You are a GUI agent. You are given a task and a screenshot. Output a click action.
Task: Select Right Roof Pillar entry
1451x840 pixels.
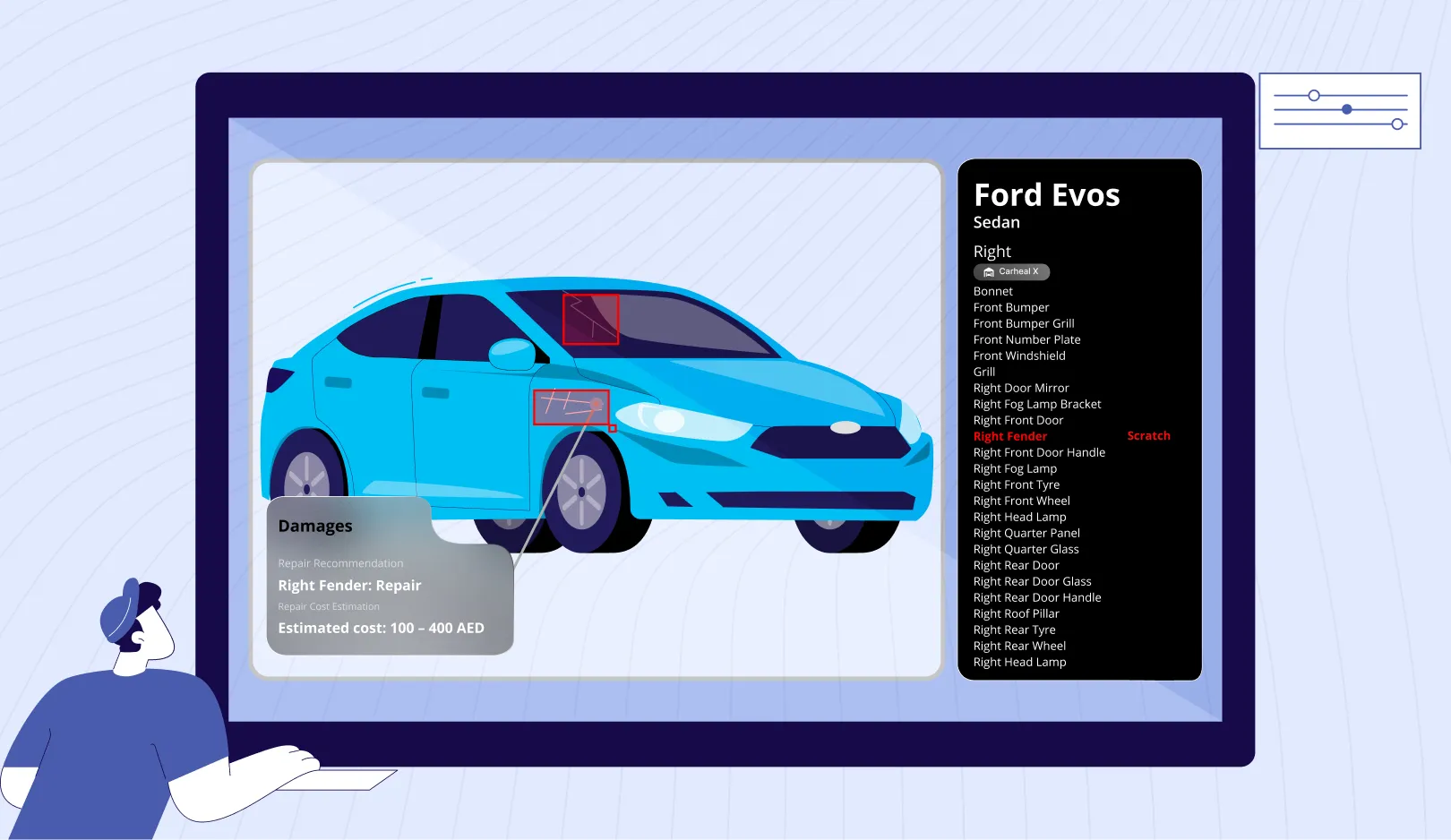click(1017, 613)
